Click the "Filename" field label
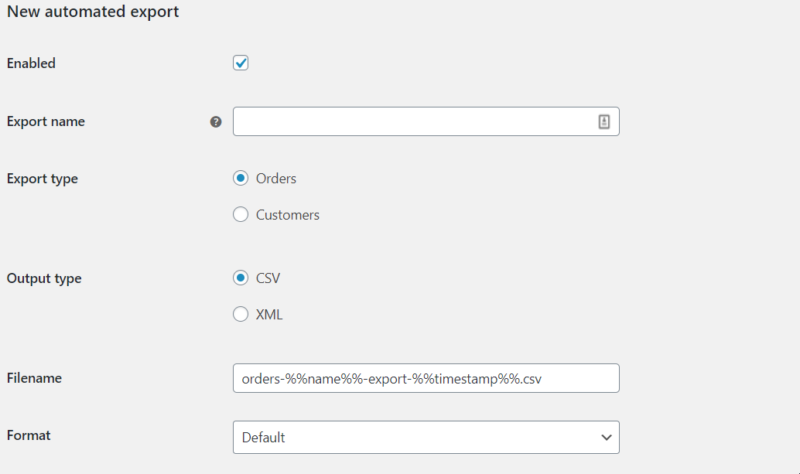The image size is (800, 474). click(x=34, y=378)
